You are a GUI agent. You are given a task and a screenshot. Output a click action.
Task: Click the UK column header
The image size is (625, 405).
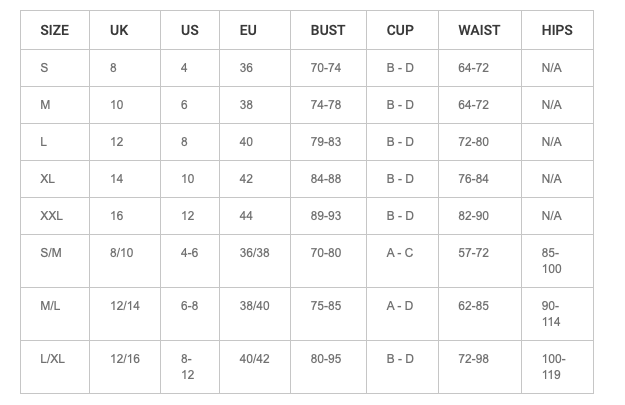pos(119,30)
